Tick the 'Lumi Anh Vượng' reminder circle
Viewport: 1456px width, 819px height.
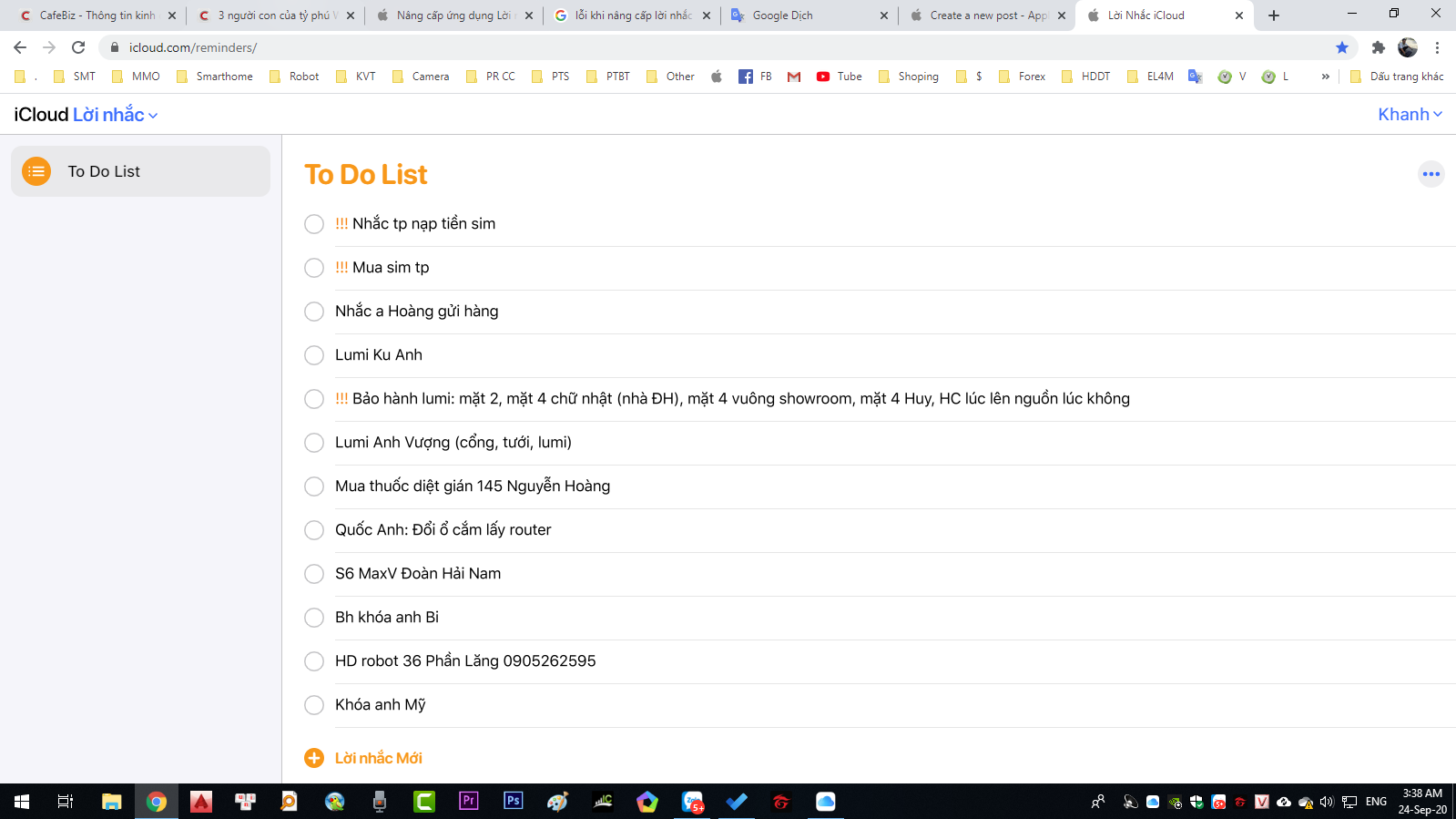pyautogui.click(x=314, y=443)
